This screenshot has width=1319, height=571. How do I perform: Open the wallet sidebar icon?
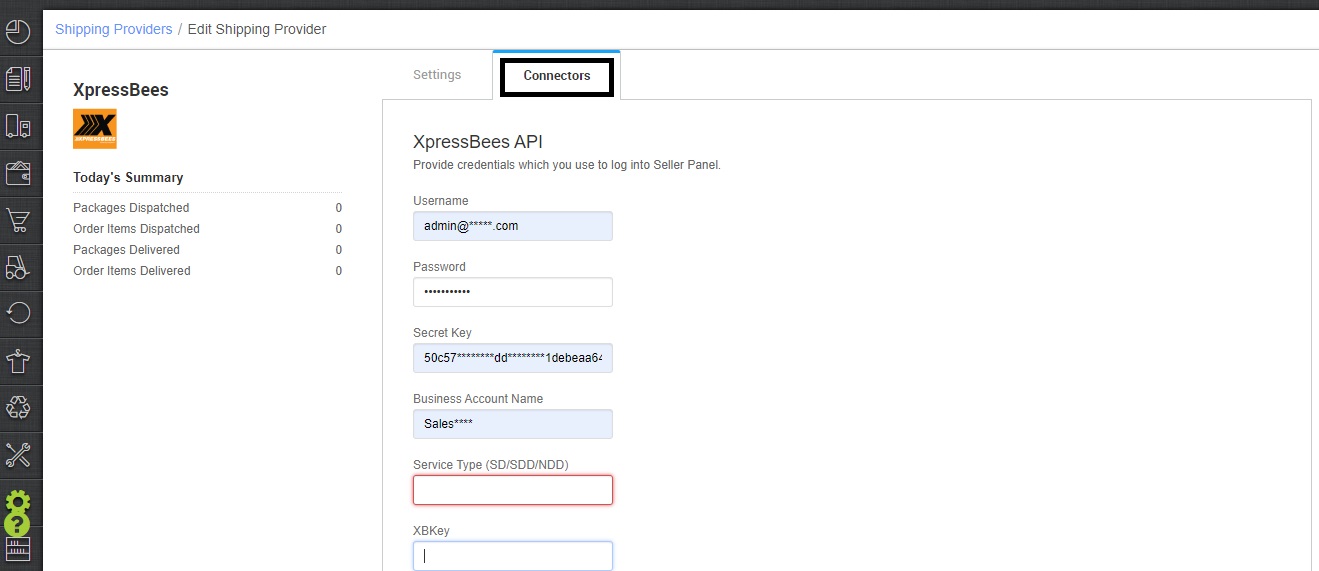click(19, 173)
